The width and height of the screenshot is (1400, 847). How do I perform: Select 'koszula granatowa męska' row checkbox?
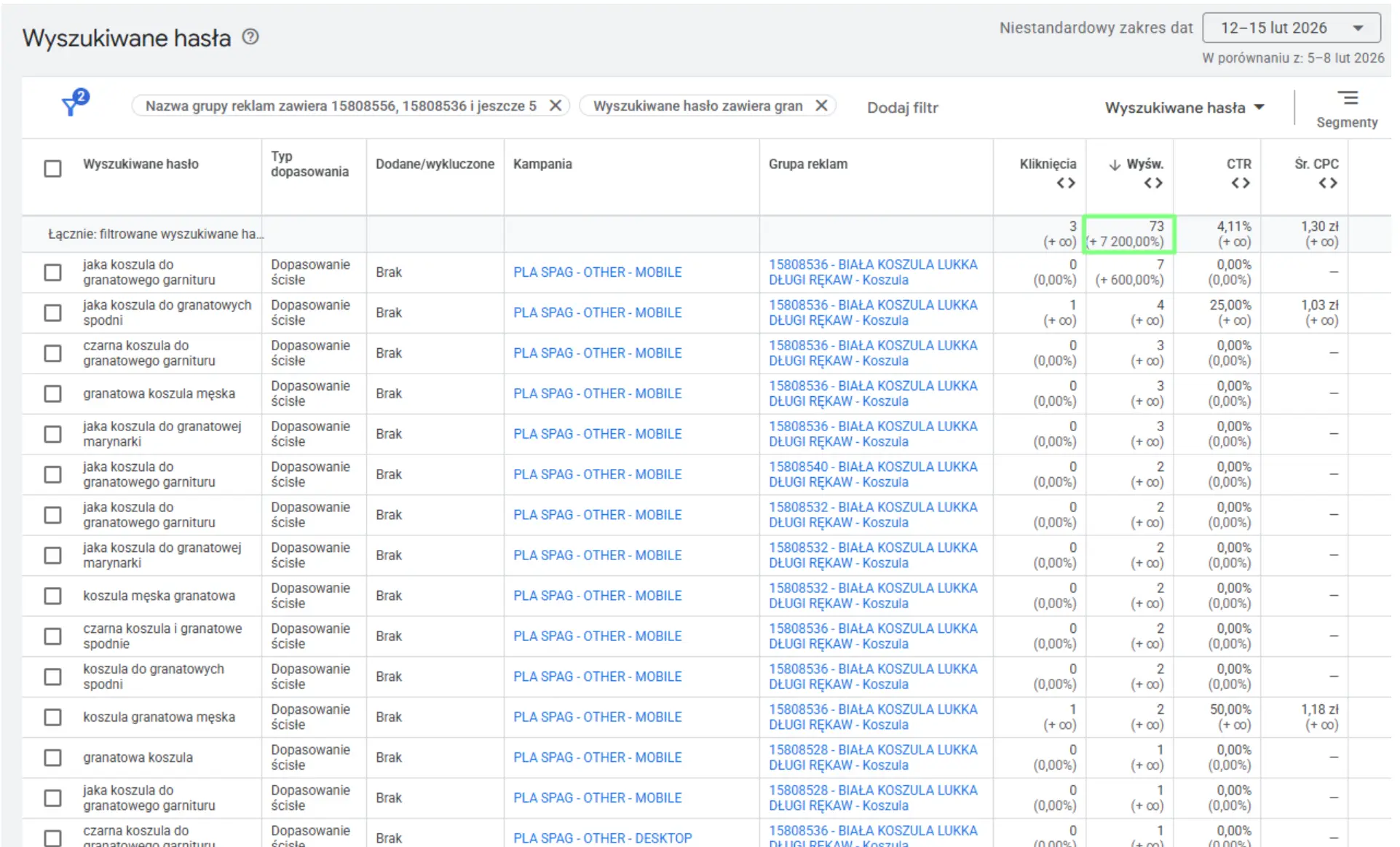[x=53, y=717]
